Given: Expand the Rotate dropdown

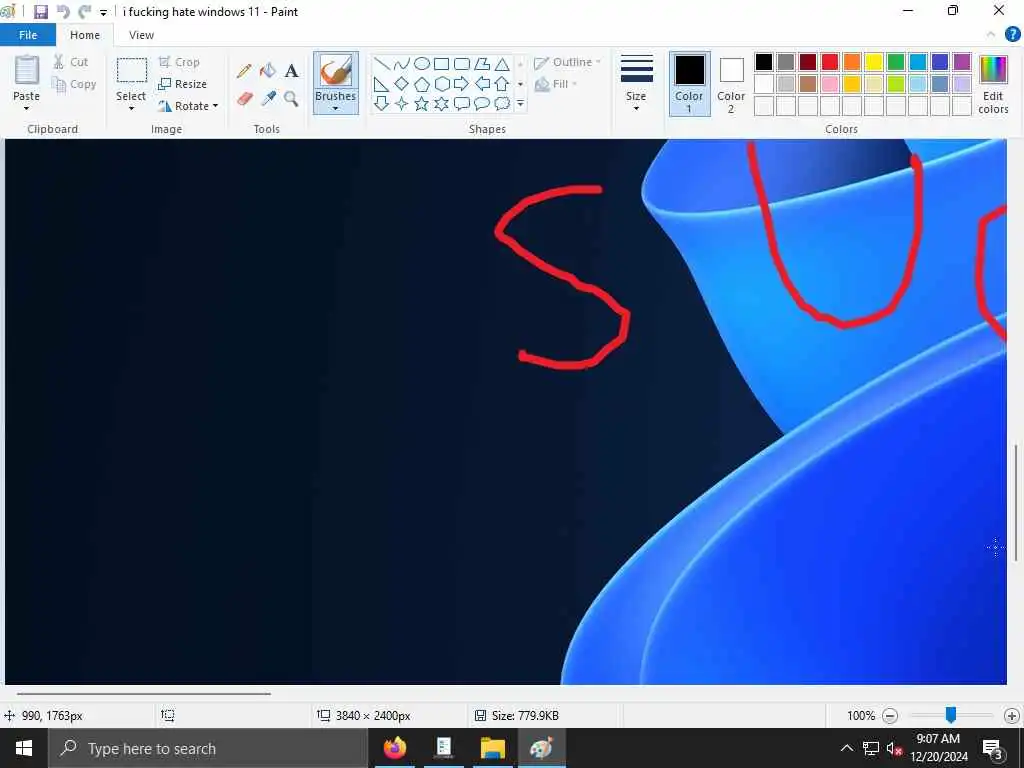Looking at the screenshot, I should (216, 106).
